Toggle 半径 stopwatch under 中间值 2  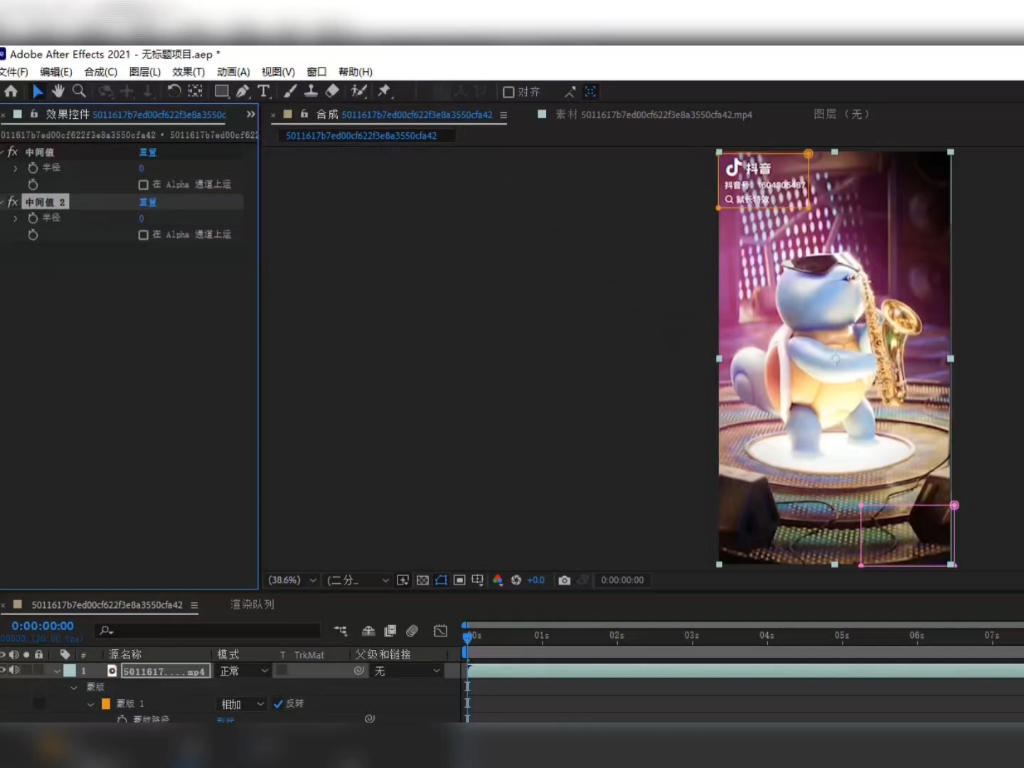pos(33,218)
